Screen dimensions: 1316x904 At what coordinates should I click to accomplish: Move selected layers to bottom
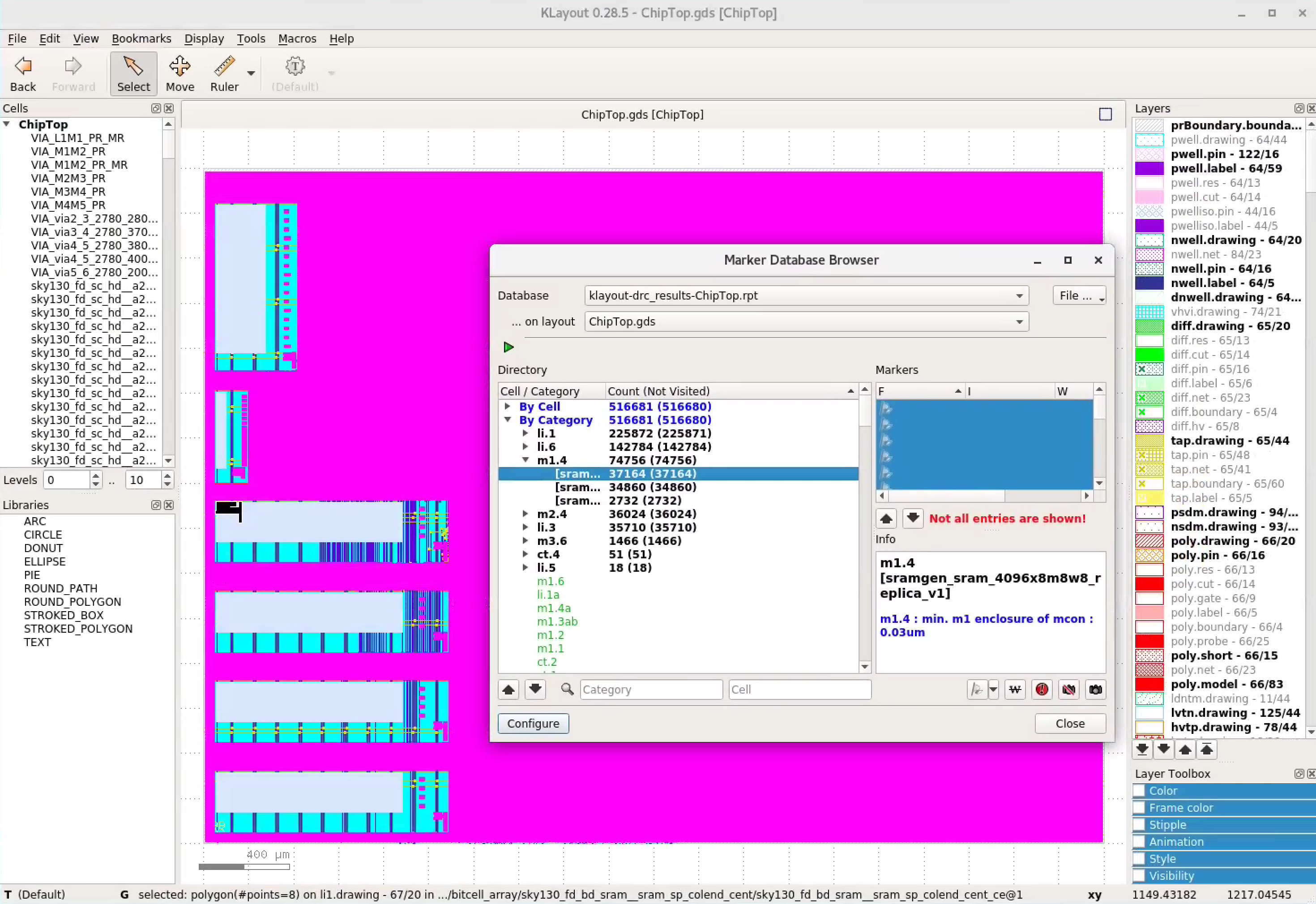tap(1142, 750)
